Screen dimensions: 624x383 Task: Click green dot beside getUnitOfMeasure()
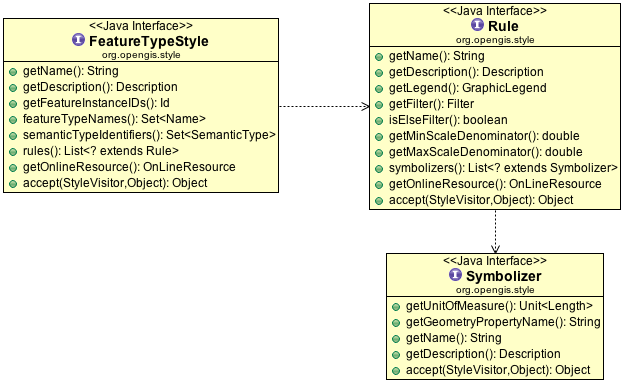pyautogui.click(x=396, y=307)
